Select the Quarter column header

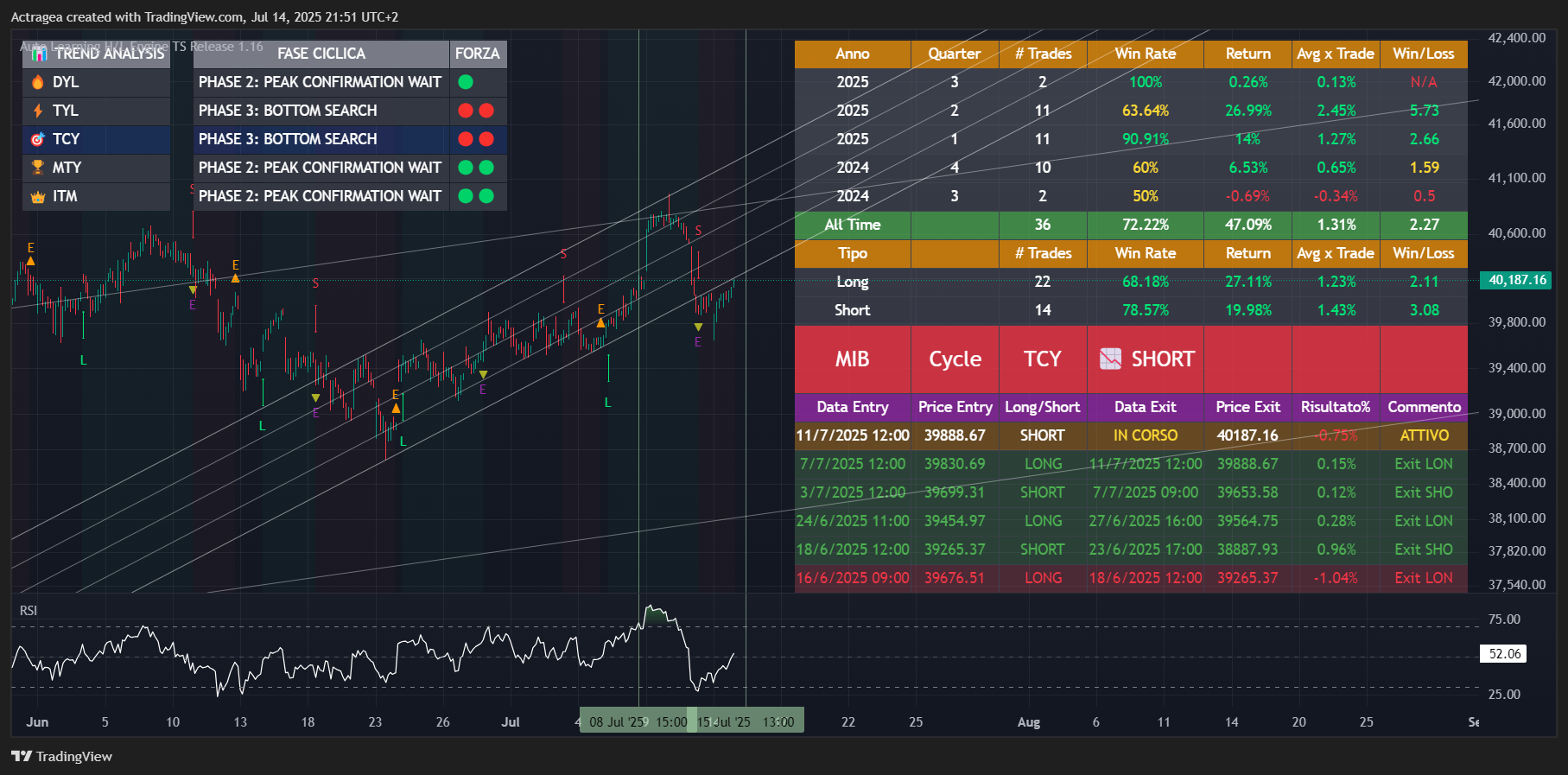tap(955, 54)
